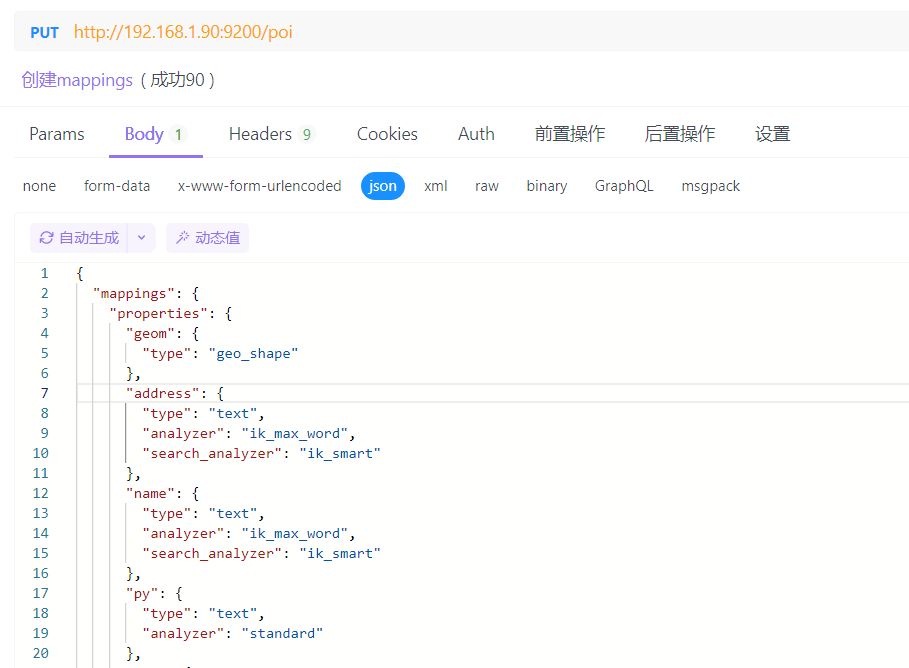Pick msgpack body type
Image resolution: width=909 pixels, height=668 pixels.
coord(711,186)
